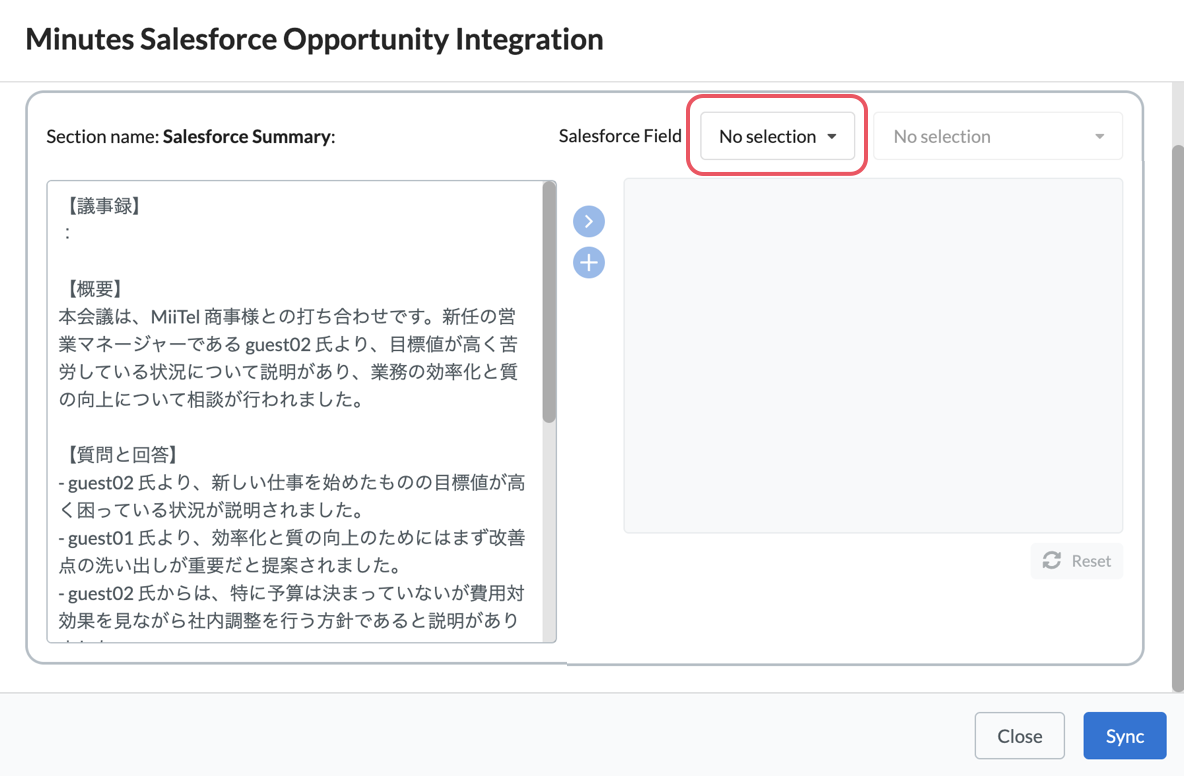Click the line ending 目標値が高く苦

(x=288, y=344)
